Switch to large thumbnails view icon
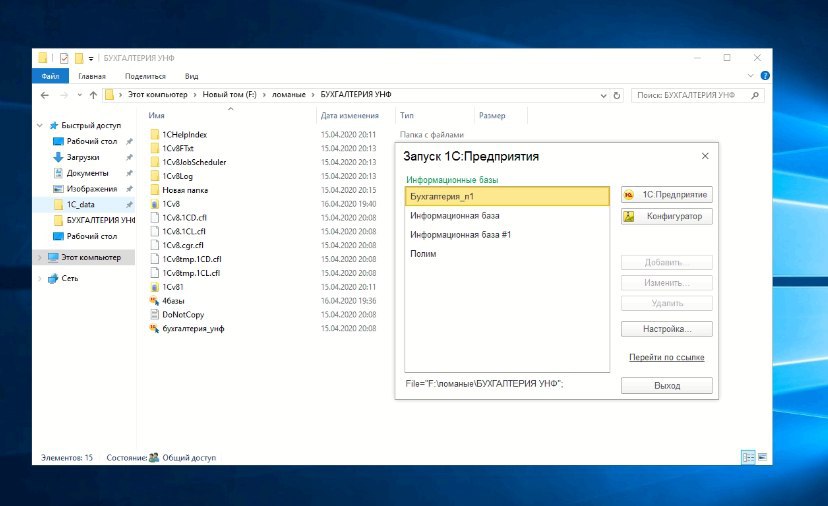The width and height of the screenshot is (828, 506). click(762, 457)
